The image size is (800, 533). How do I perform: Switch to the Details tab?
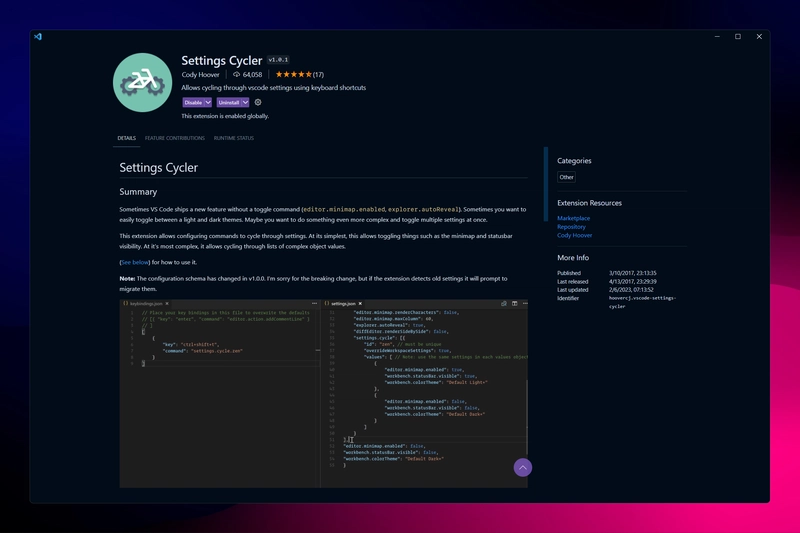pos(127,138)
